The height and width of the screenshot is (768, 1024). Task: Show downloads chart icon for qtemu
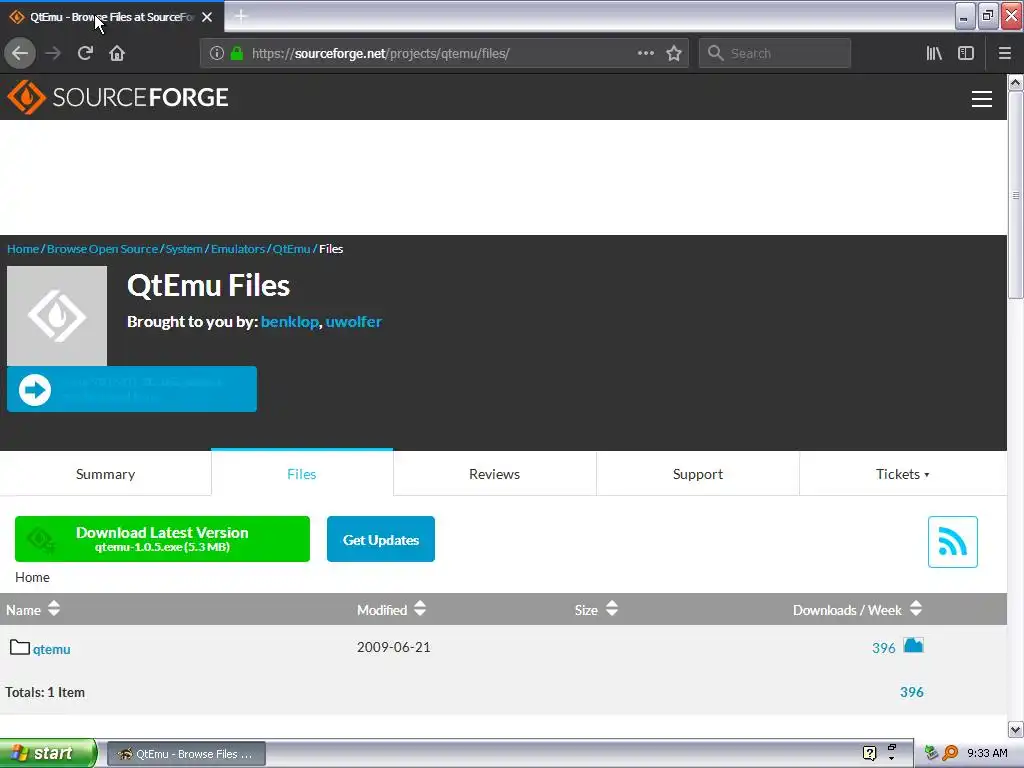[x=913, y=646]
